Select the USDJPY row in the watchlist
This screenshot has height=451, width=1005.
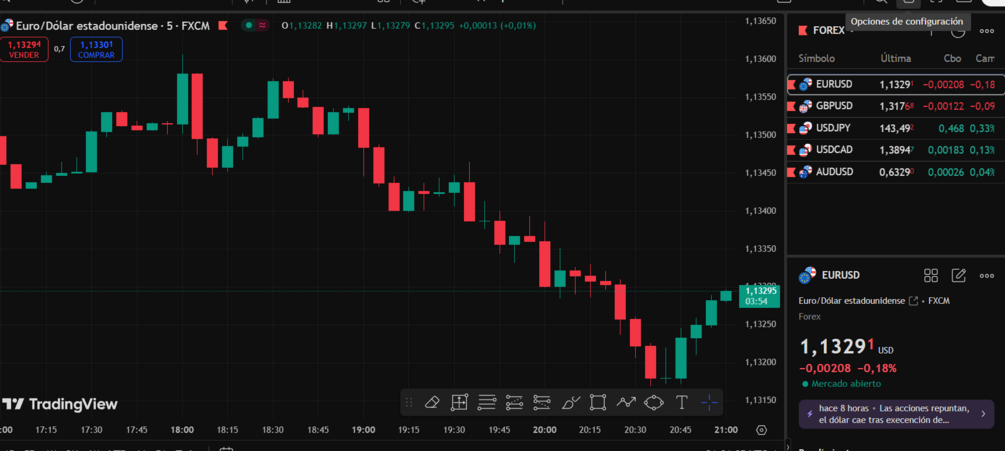point(895,128)
